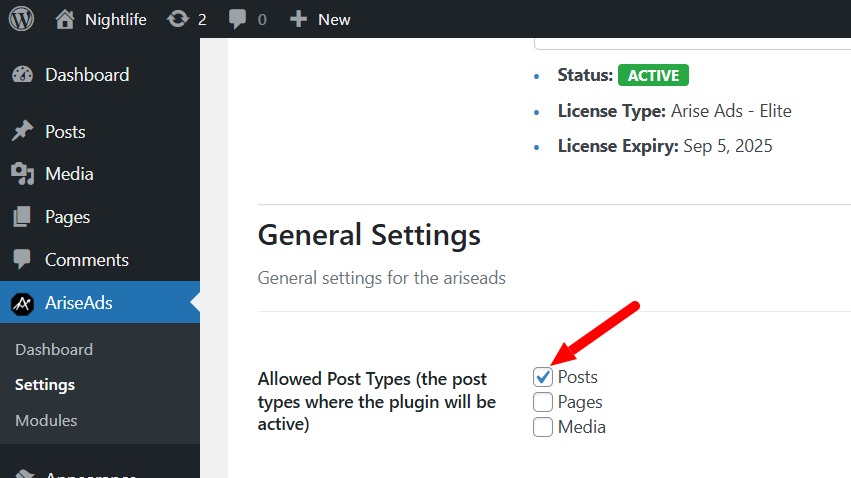Viewport: 851px width, 478px height.
Task: Click the comments bubble icon in admin bar
Action: point(237,19)
